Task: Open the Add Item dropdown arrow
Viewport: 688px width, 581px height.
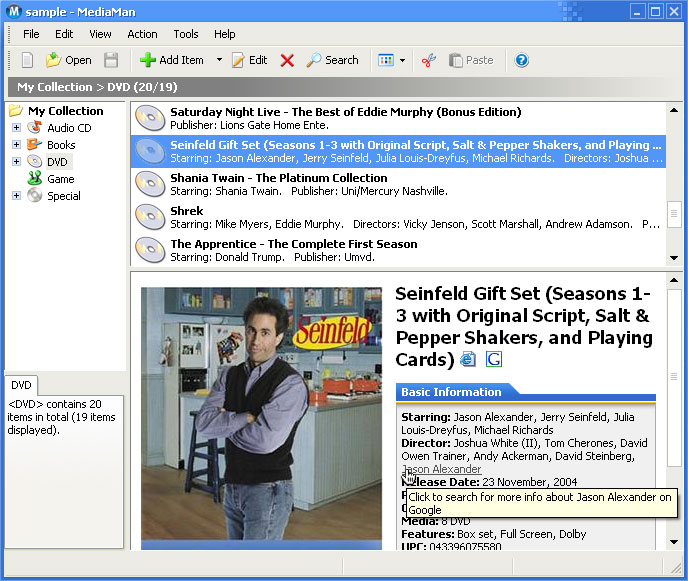Action: [219, 60]
